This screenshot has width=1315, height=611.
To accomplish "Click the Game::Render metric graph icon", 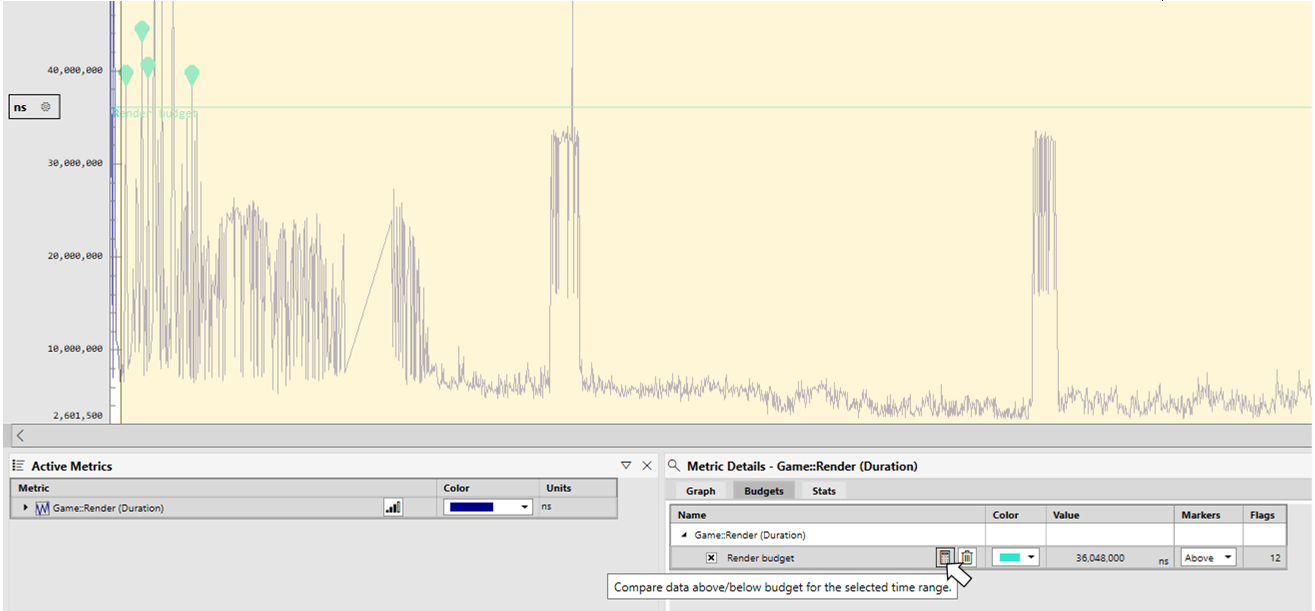I will (x=43, y=508).
